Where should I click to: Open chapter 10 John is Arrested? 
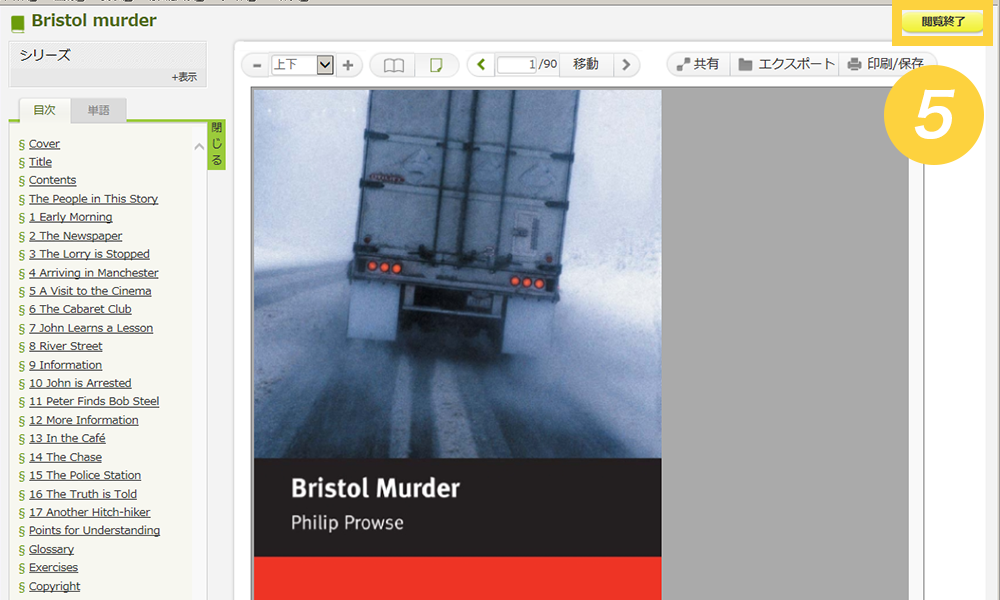[x=80, y=383]
